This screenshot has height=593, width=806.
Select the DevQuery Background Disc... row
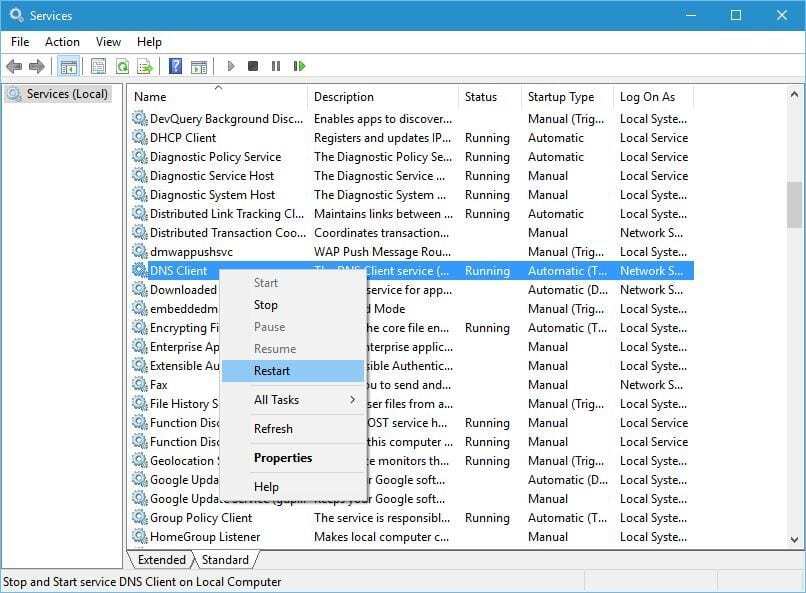coord(411,118)
